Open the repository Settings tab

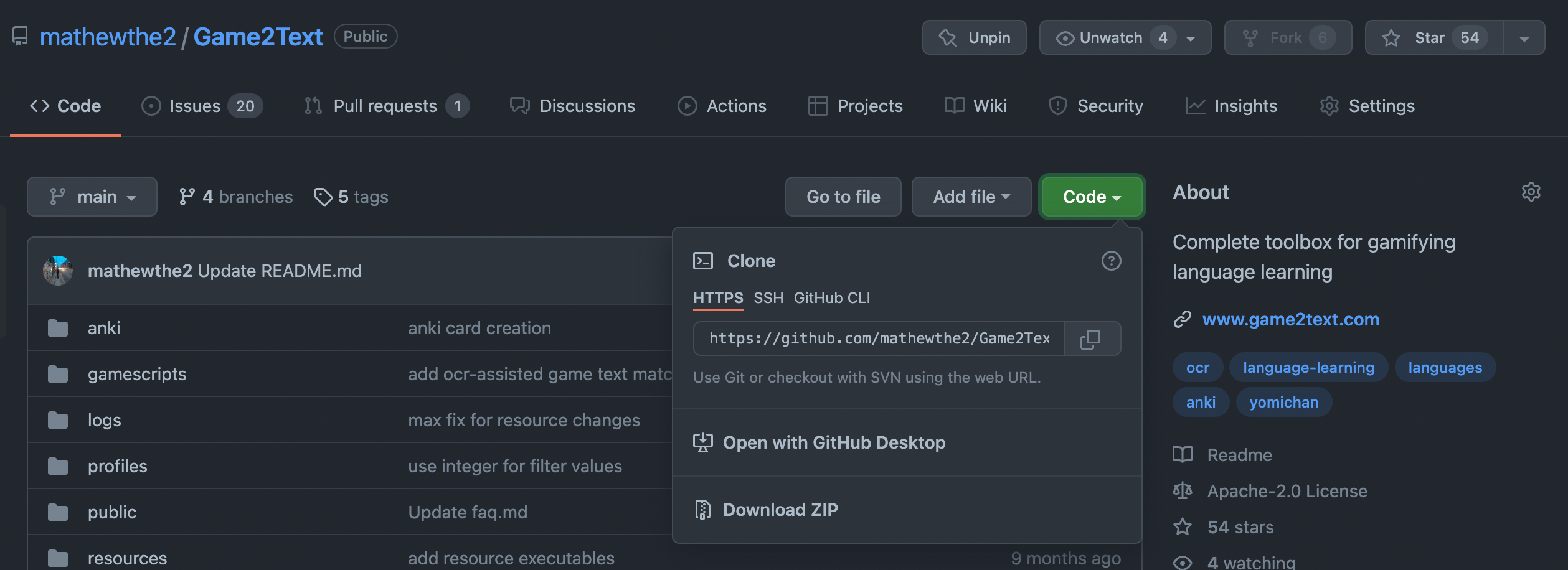(1367, 106)
